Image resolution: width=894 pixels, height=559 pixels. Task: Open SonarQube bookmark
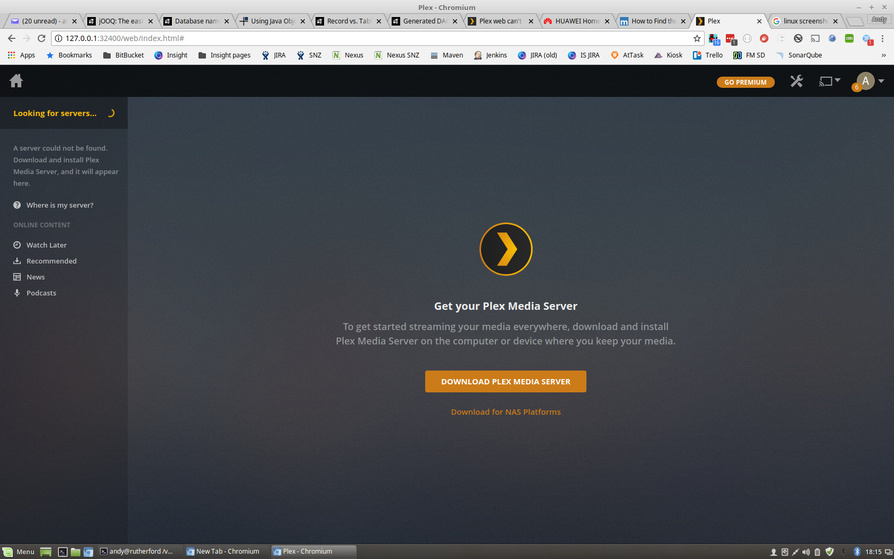[x=799, y=55]
